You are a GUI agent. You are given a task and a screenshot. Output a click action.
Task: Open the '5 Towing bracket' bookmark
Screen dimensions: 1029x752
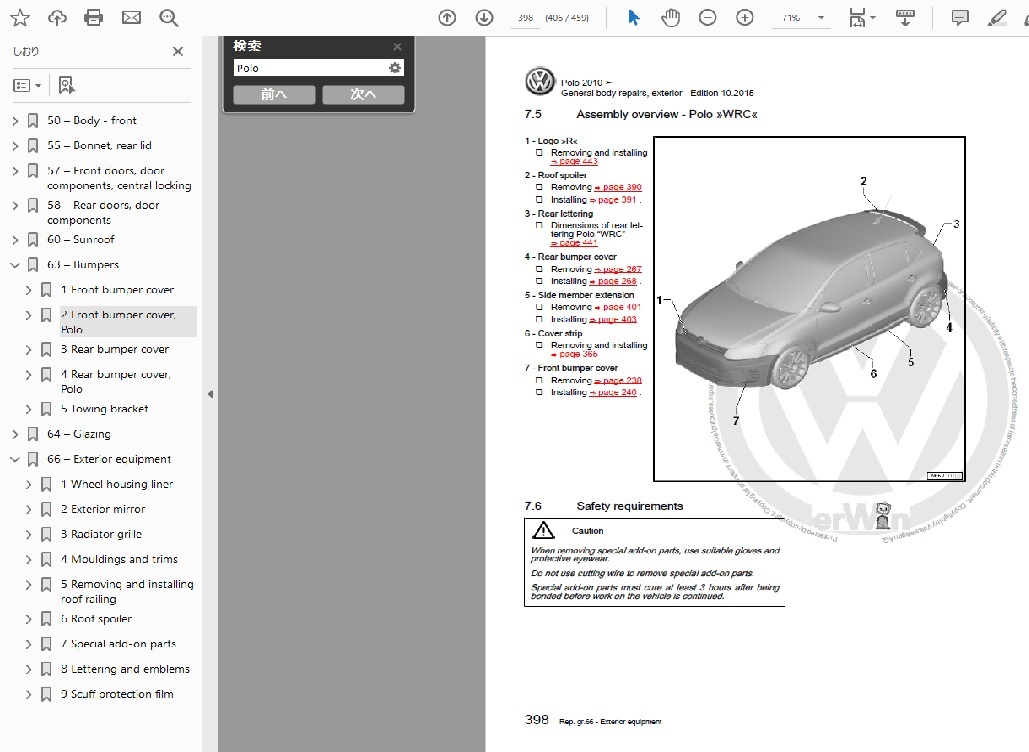[x=104, y=409]
